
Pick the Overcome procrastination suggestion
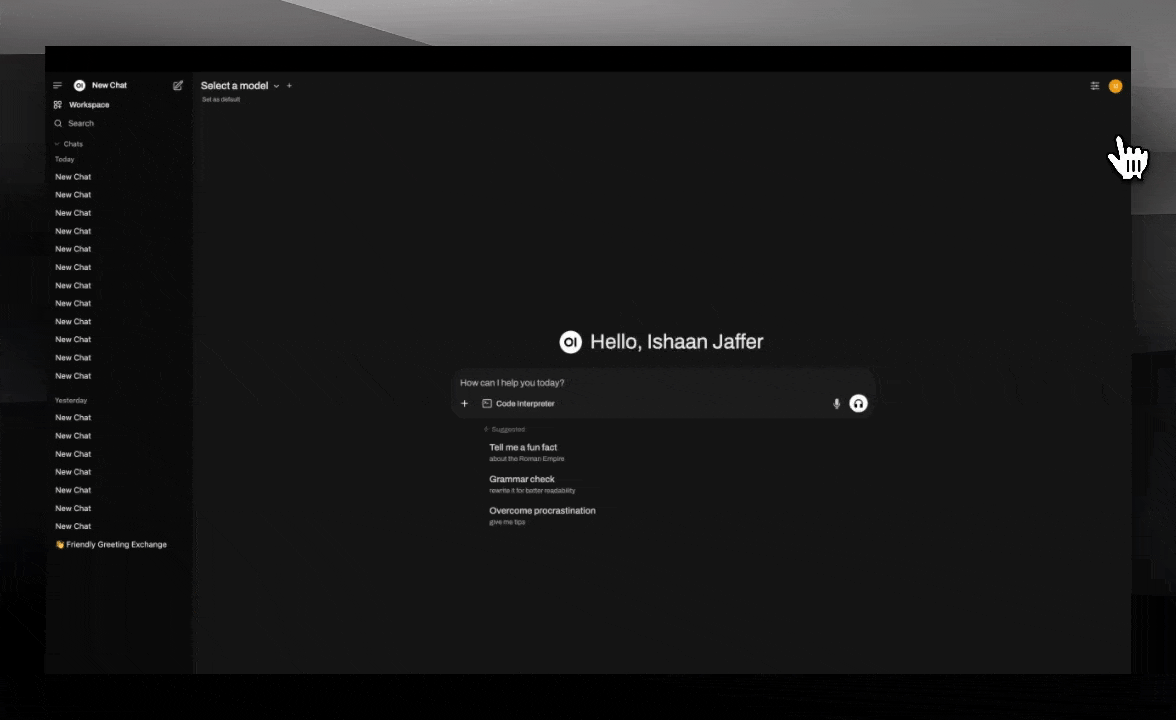[542, 511]
